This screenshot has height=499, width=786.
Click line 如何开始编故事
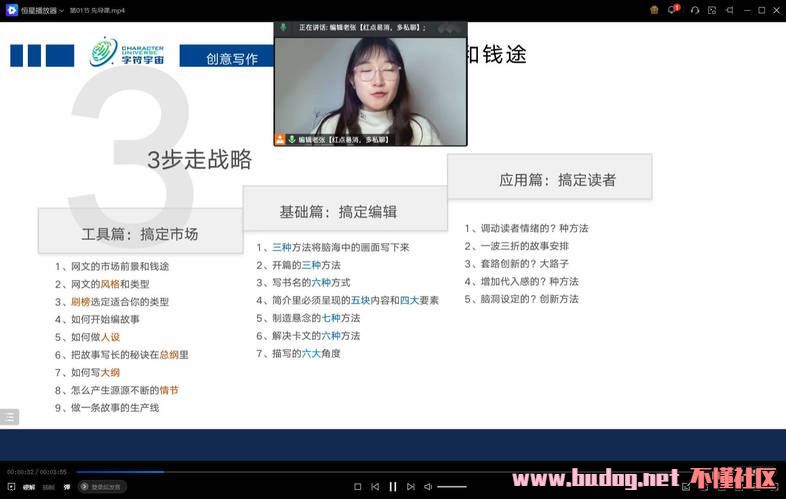(97, 319)
